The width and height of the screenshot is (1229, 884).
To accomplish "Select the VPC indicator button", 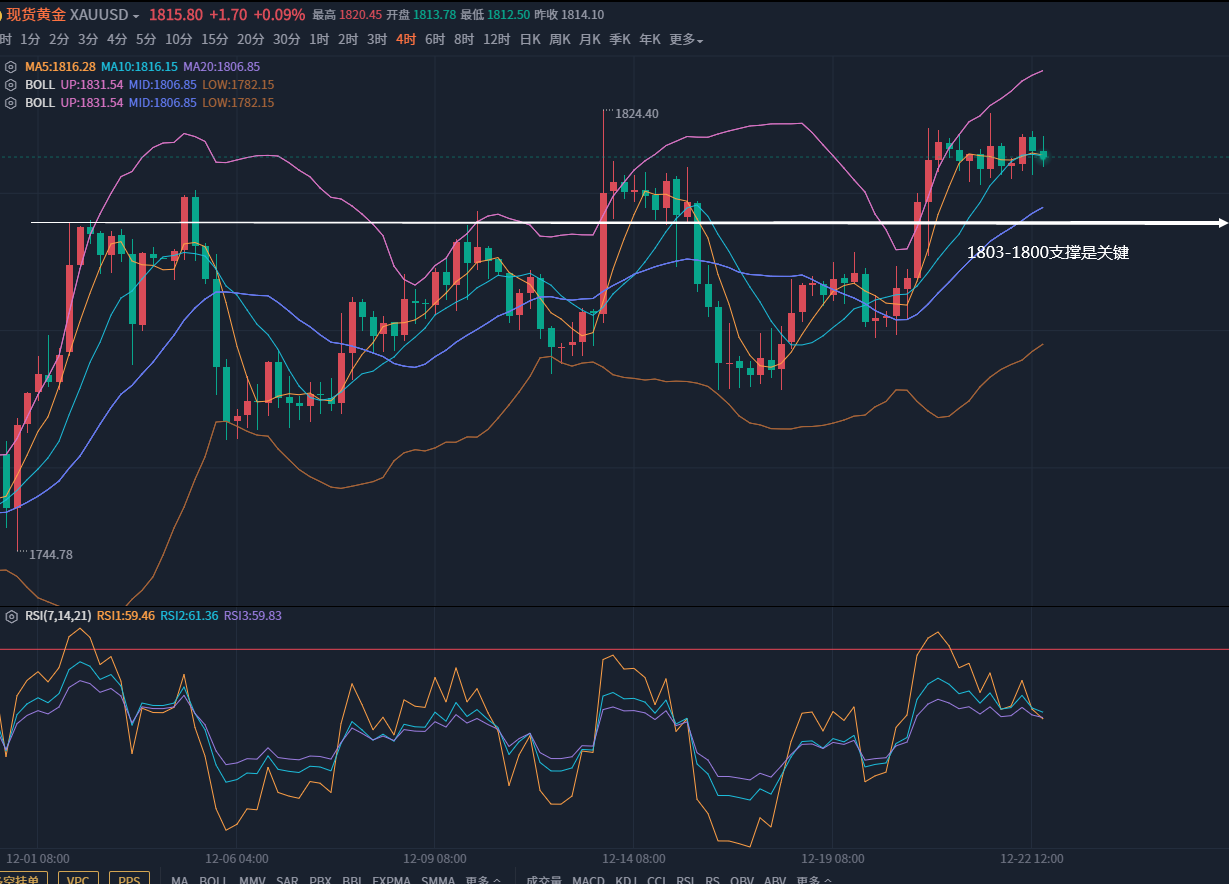I will [78, 879].
